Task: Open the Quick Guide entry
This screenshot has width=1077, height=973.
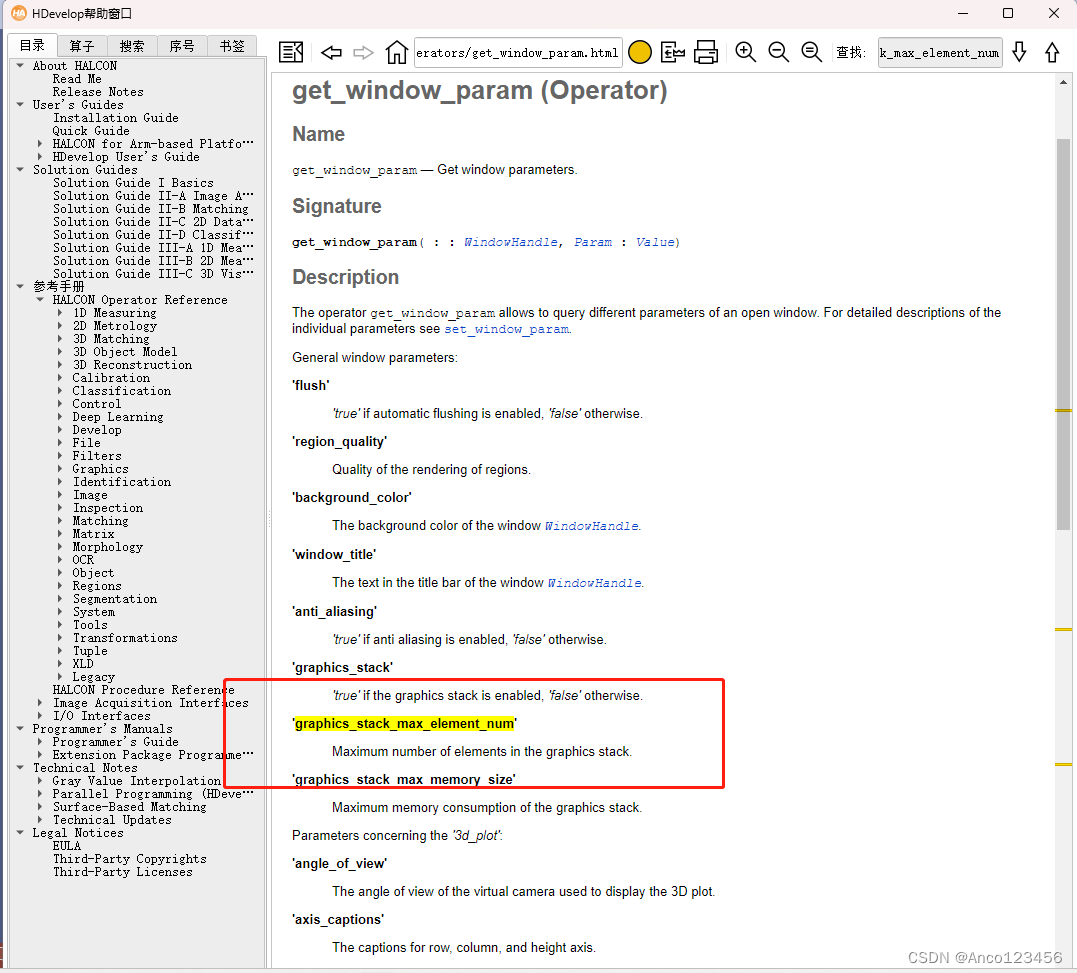Action: [91, 131]
